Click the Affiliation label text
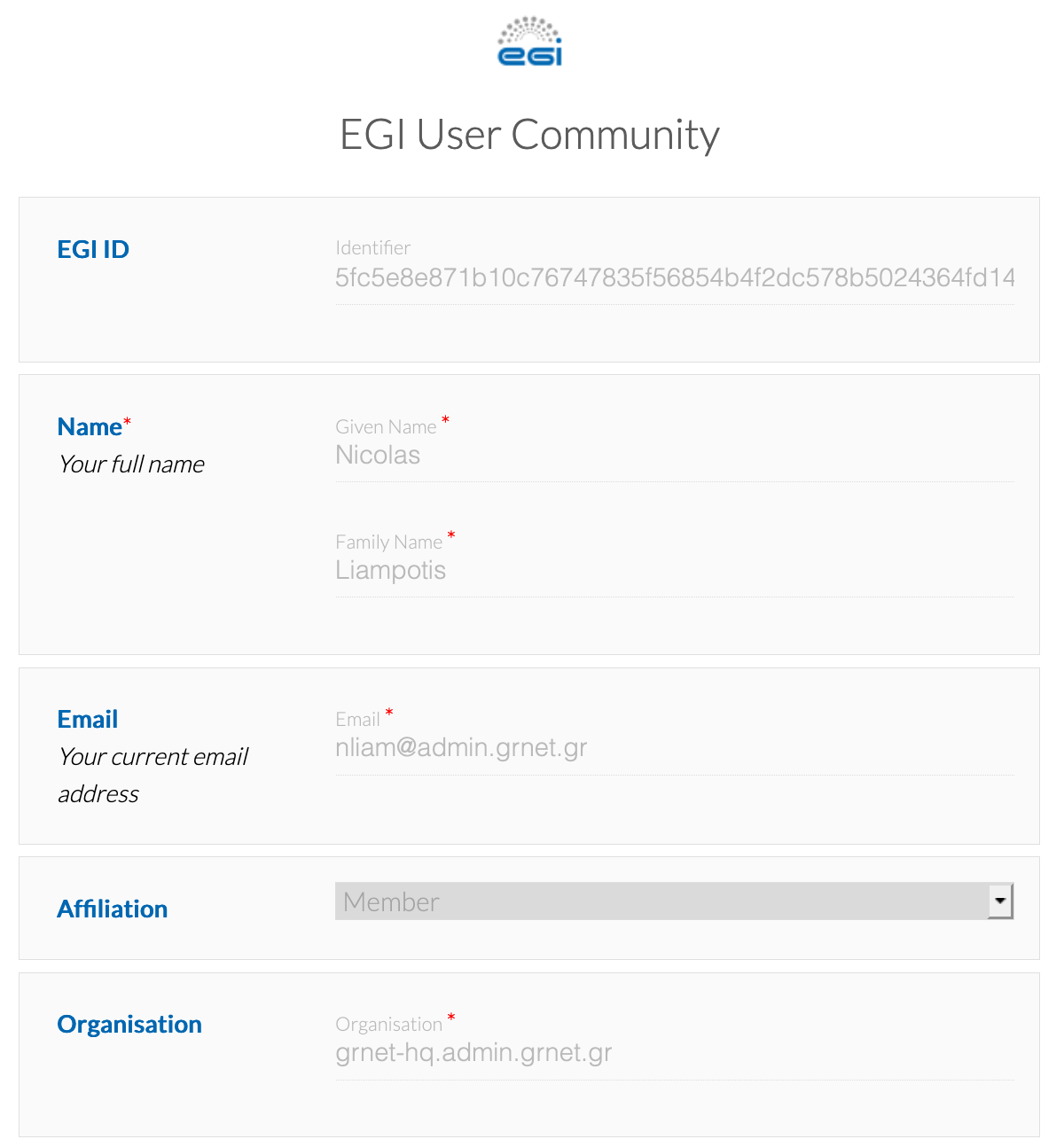Image resolution: width=1064 pixels, height=1147 pixels. pos(112,909)
